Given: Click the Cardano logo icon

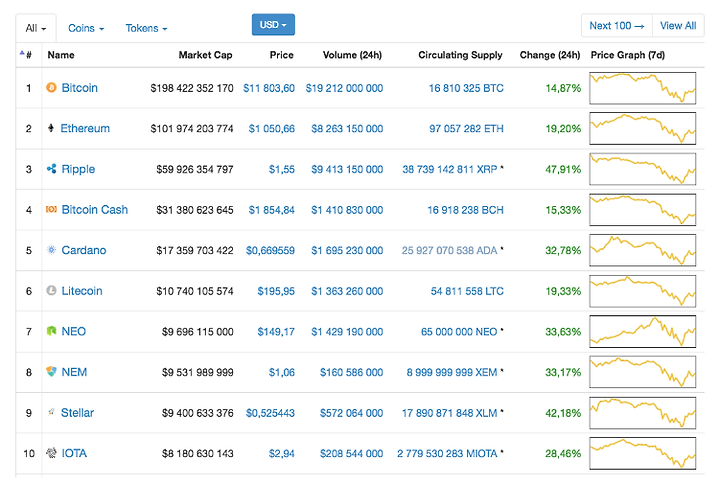Looking at the screenshot, I should (x=51, y=250).
